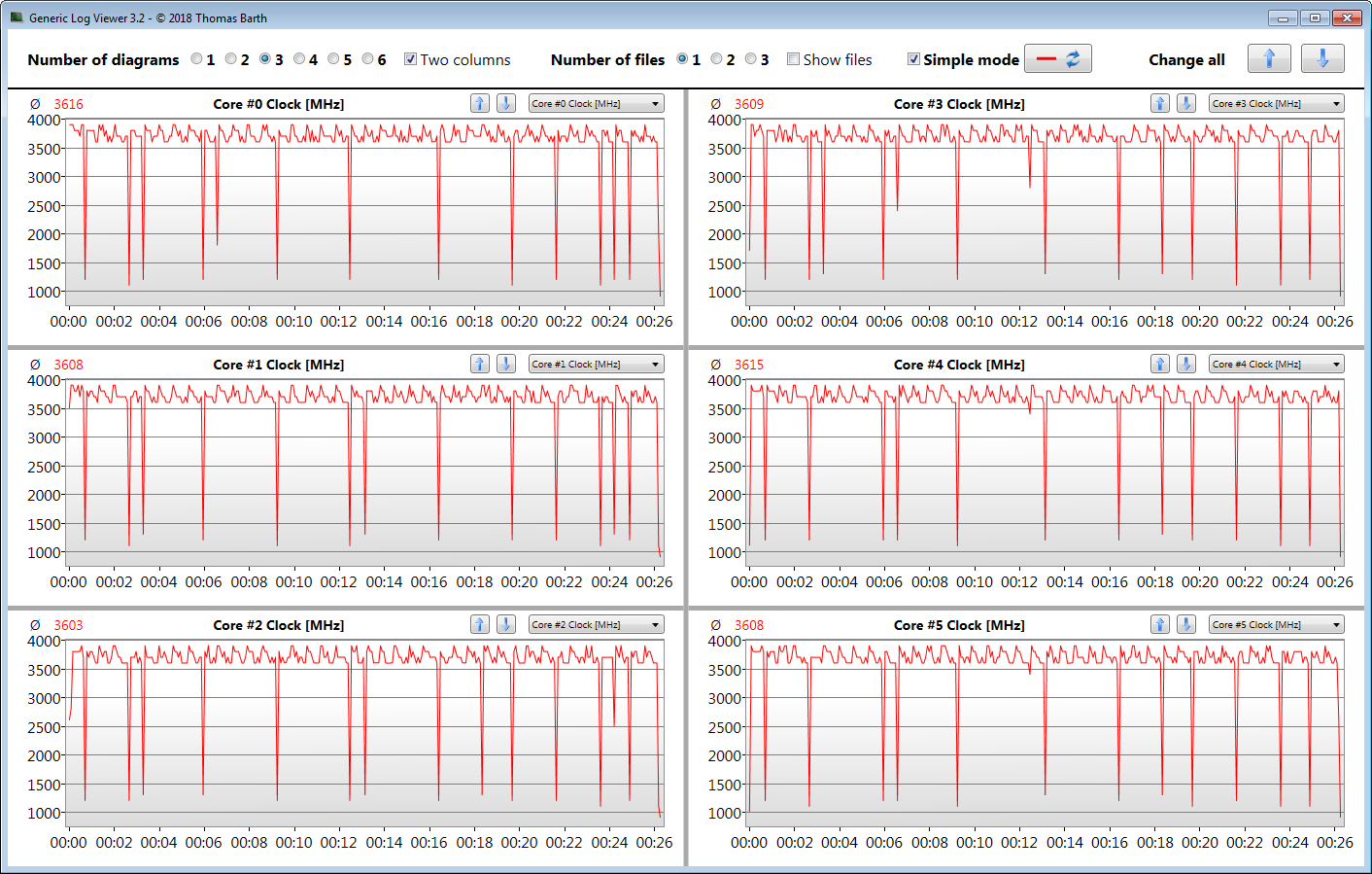Toggle the Simple mode checkbox
Screen dimensions: 1372x874
(x=913, y=59)
